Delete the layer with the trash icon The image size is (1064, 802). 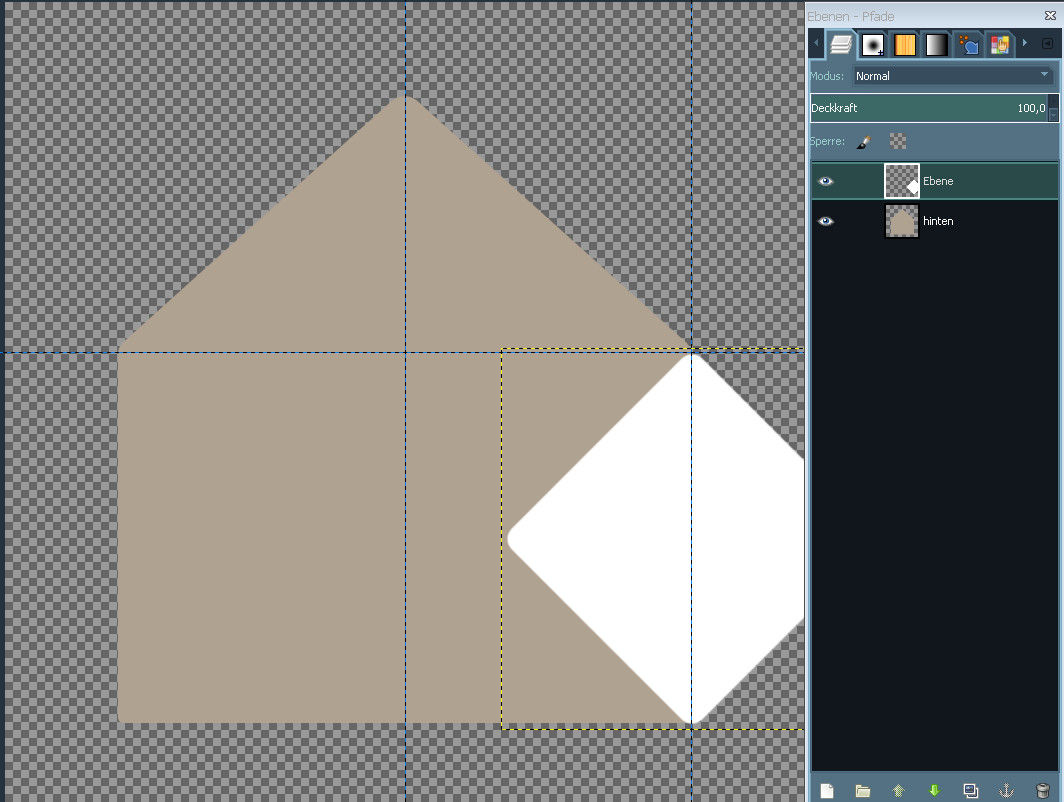click(x=1043, y=791)
